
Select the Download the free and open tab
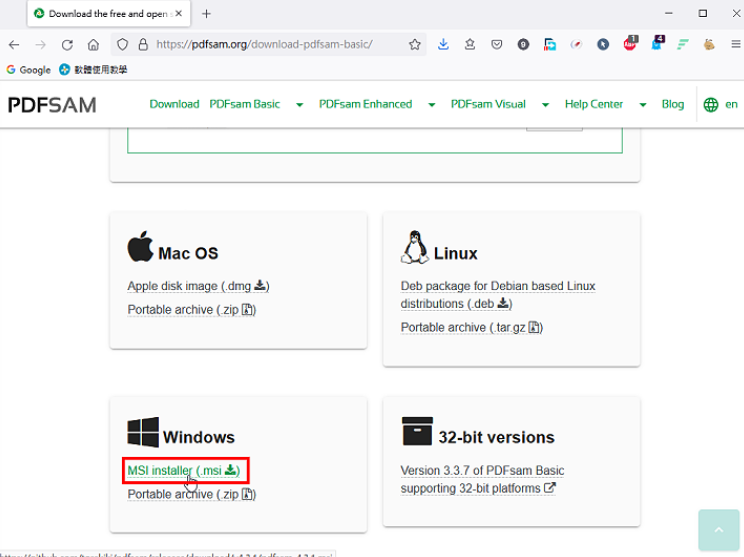tap(109, 14)
